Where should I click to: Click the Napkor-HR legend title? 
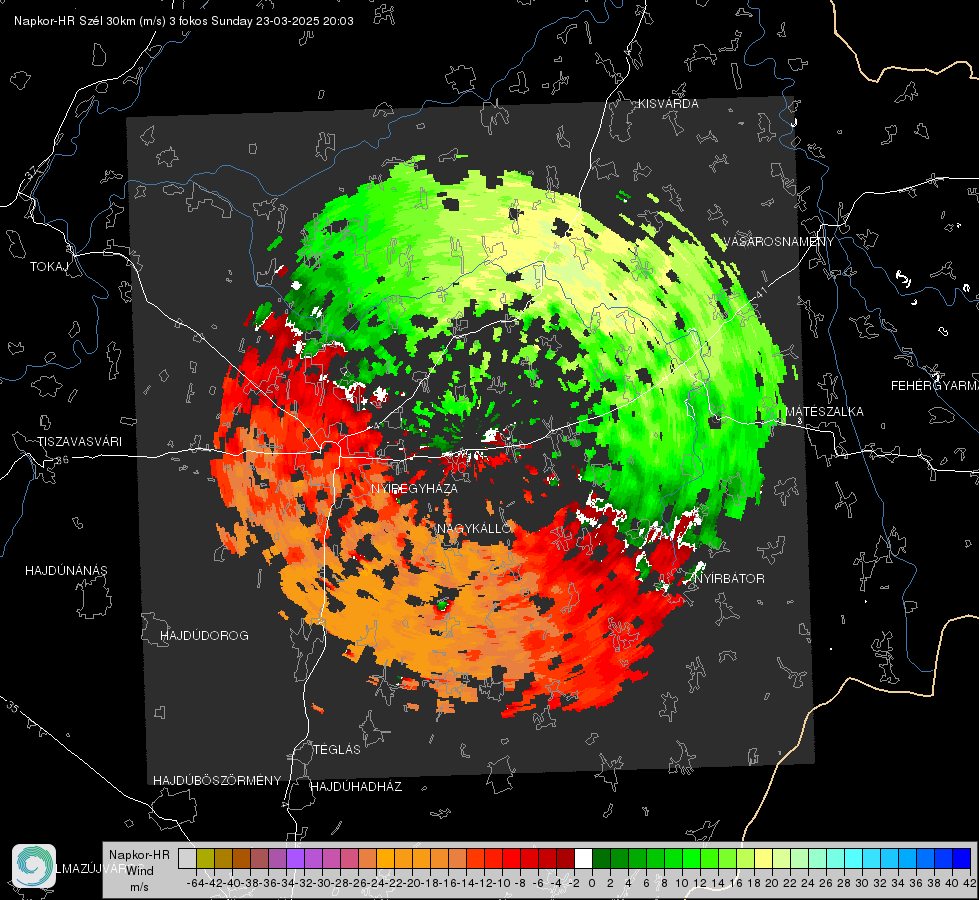coord(139,854)
